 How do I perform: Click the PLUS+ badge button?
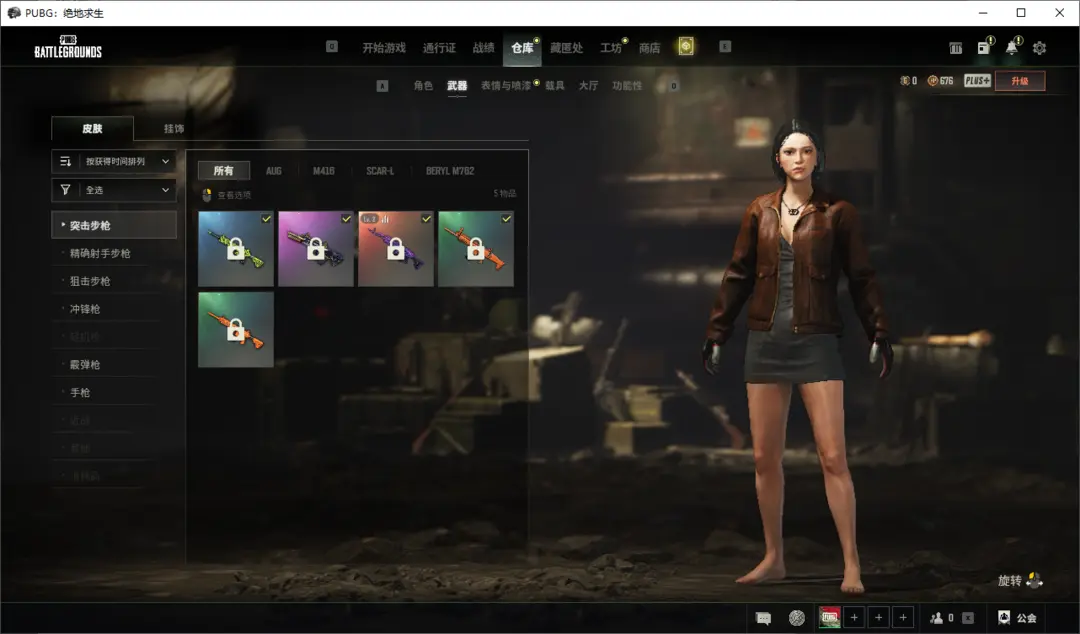click(977, 81)
